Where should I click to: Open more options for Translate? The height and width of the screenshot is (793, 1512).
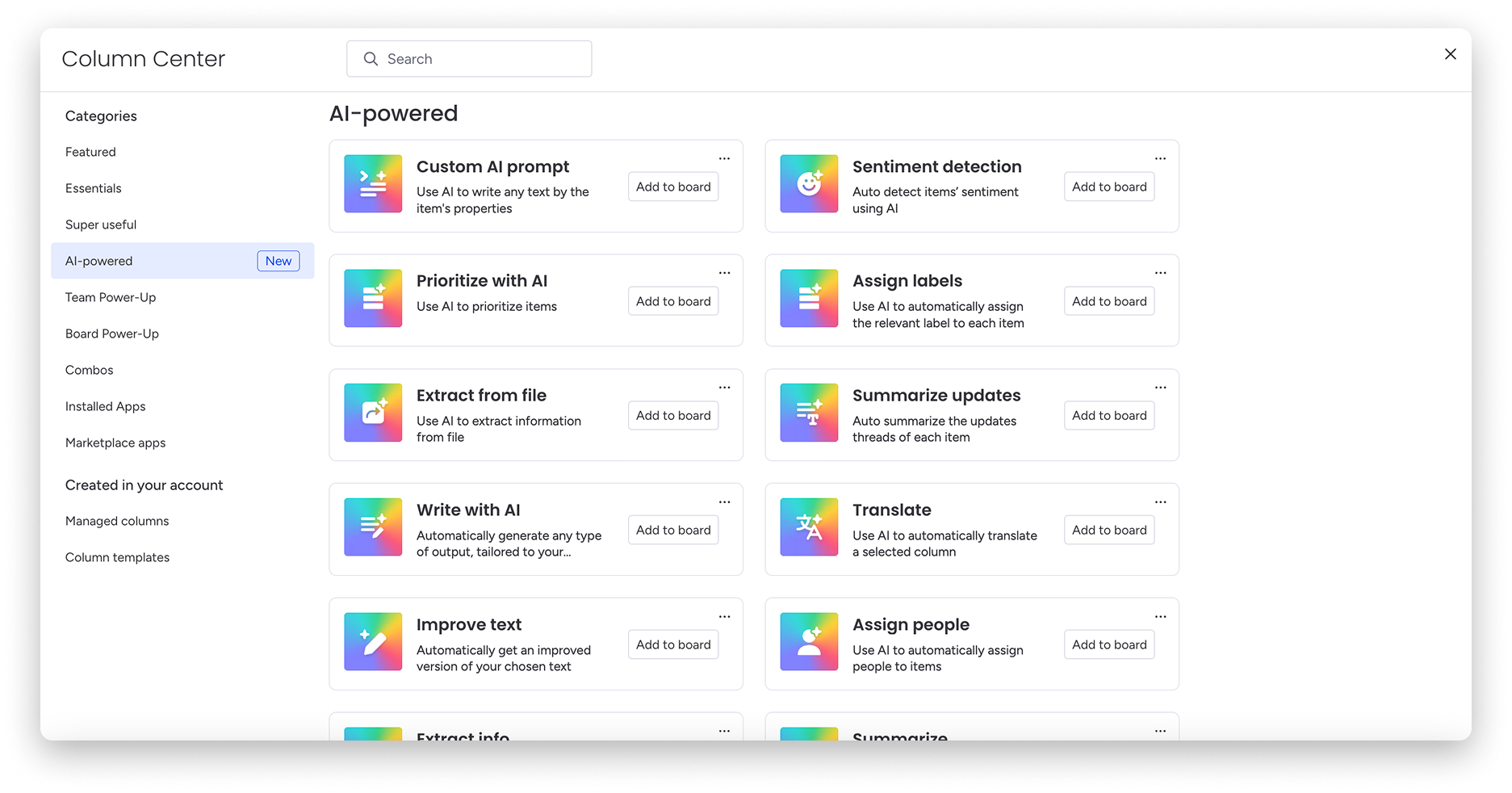(1160, 502)
